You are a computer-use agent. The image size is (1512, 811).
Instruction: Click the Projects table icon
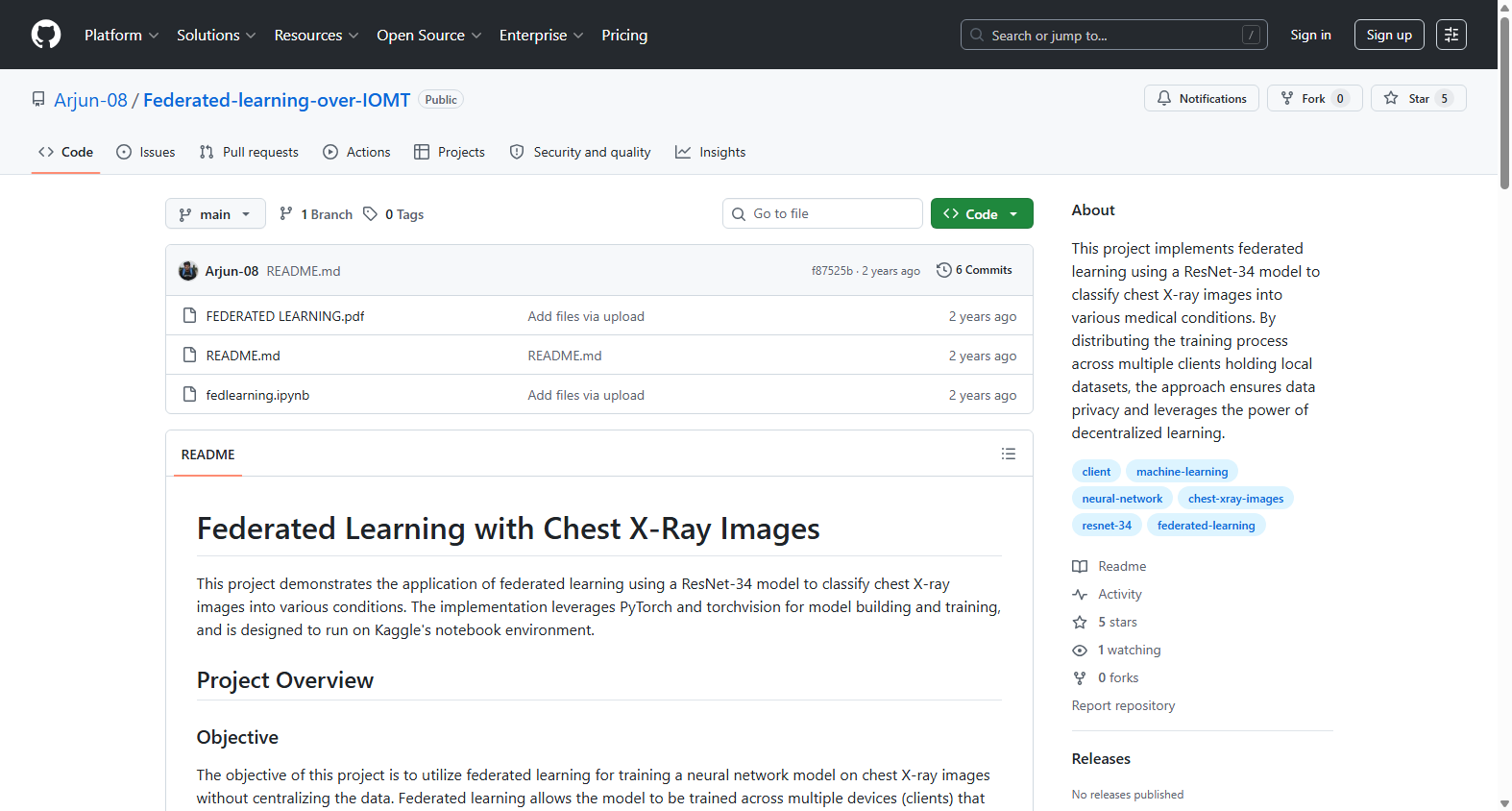422,152
